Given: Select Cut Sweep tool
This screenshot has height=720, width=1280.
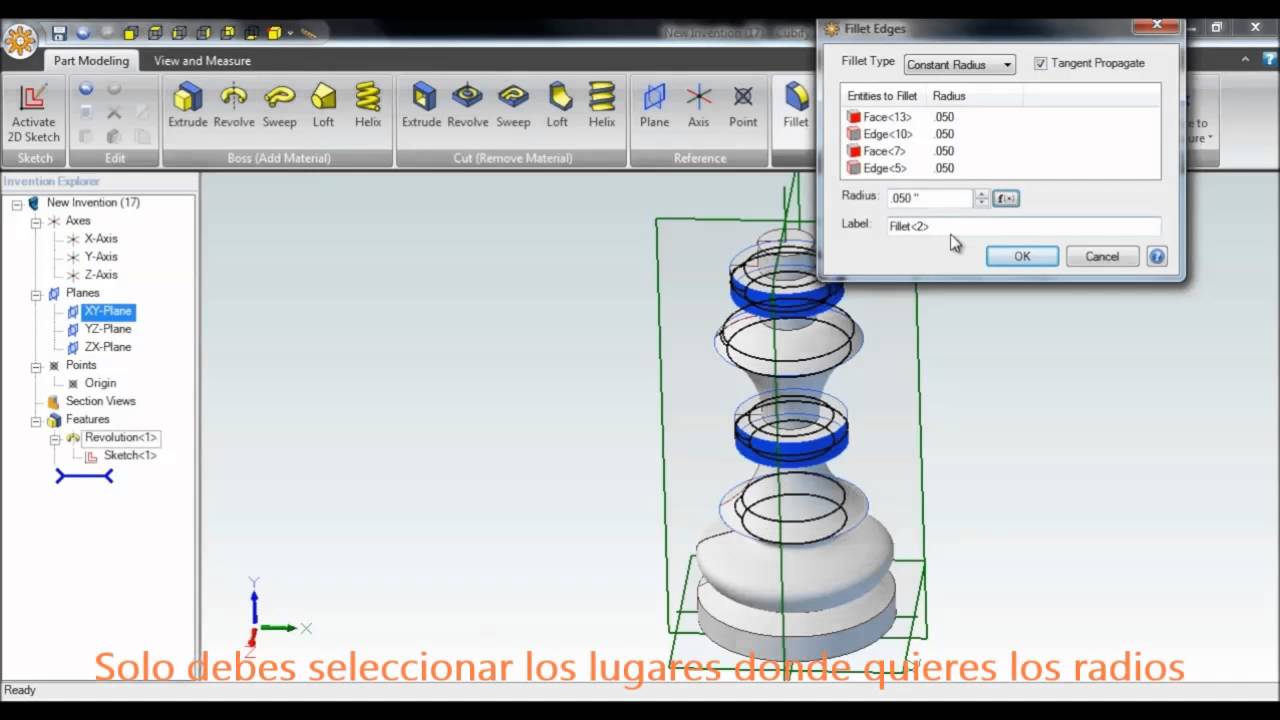Looking at the screenshot, I should point(513,106).
